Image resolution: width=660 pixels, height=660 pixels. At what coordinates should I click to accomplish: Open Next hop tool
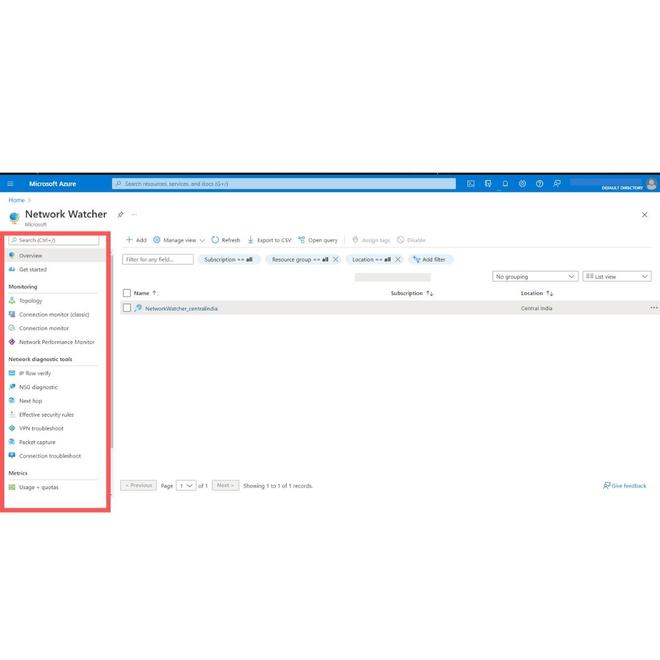click(x=30, y=401)
